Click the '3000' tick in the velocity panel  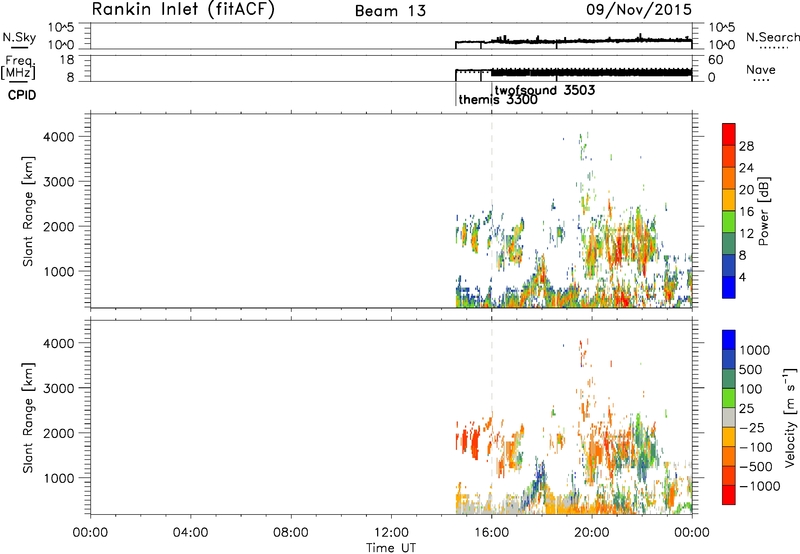click(x=60, y=388)
